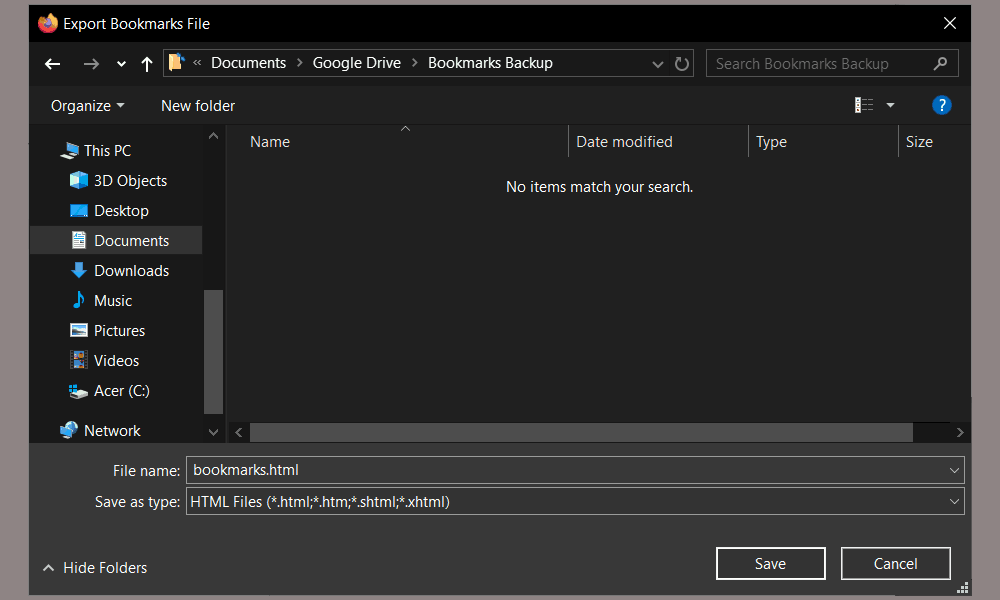Sort files by the Name column

pos(270,141)
